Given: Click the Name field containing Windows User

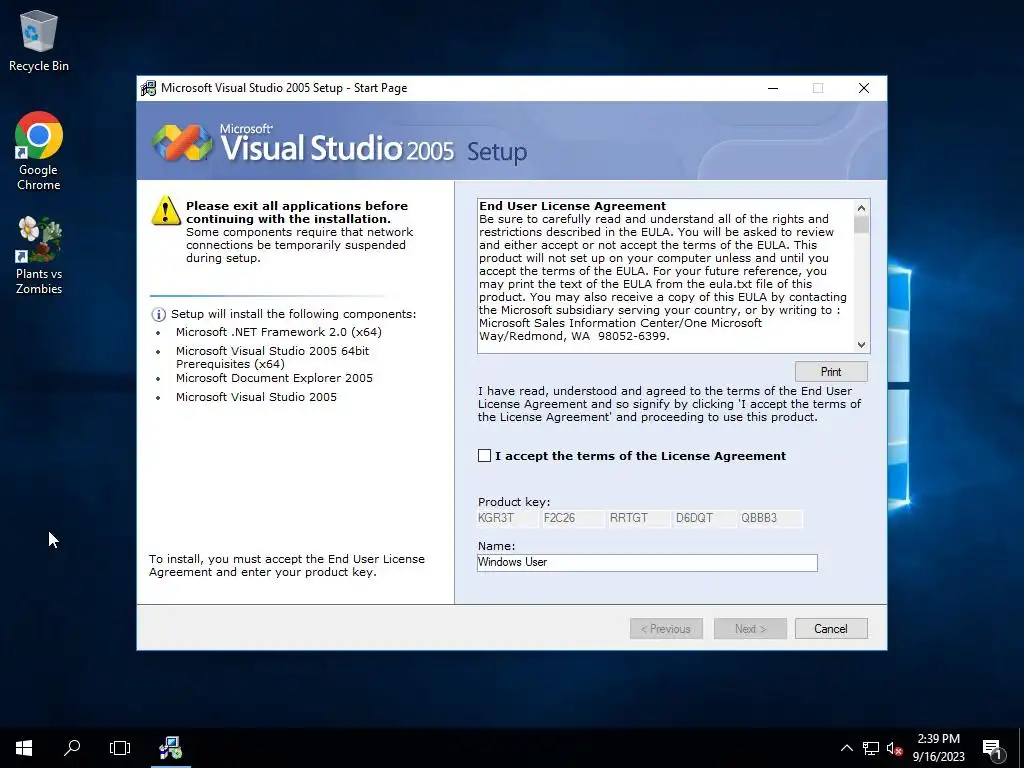Looking at the screenshot, I should point(647,562).
